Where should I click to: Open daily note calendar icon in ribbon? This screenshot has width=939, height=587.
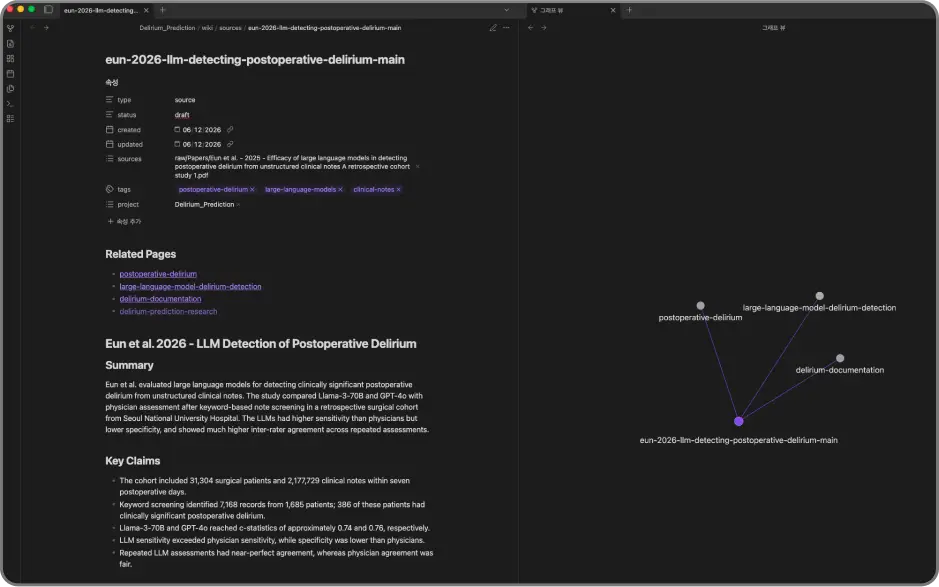click(x=10, y=74)
